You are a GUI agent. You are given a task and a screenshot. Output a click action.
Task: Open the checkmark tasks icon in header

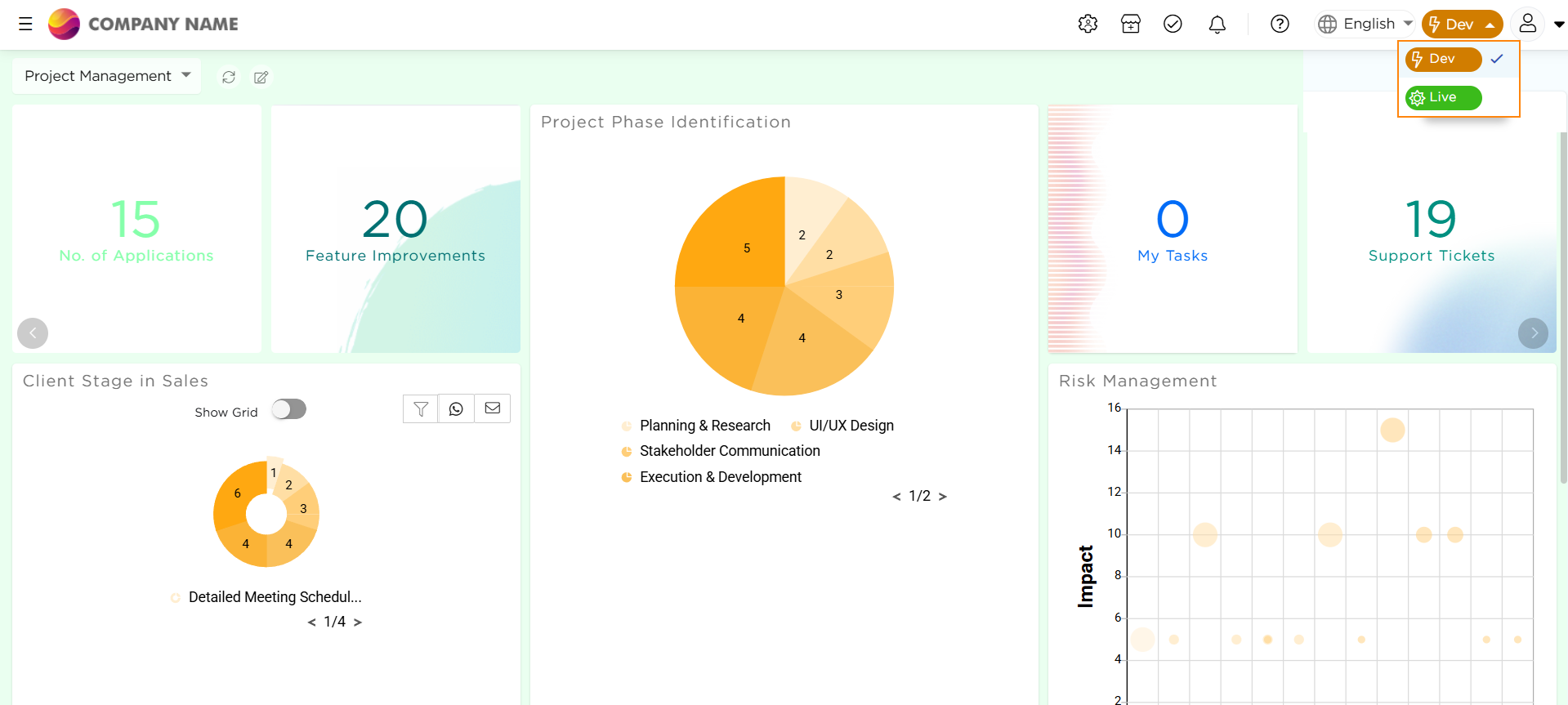pyautogui.click(x=1173, y=24)
